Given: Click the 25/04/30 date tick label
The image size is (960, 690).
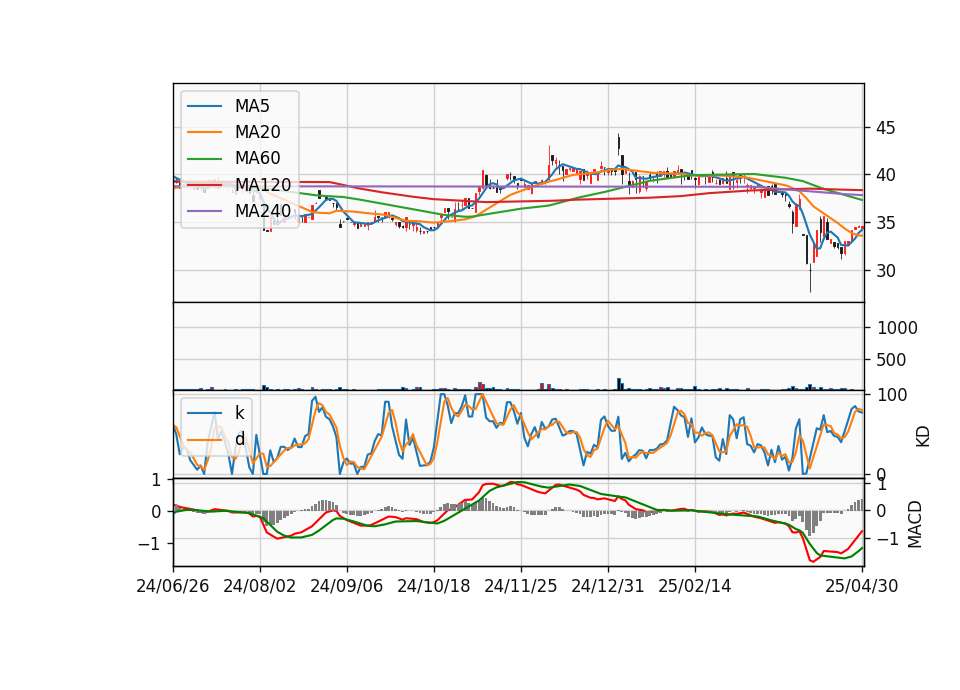Looking at the screenshot, I should pos(861,586).
